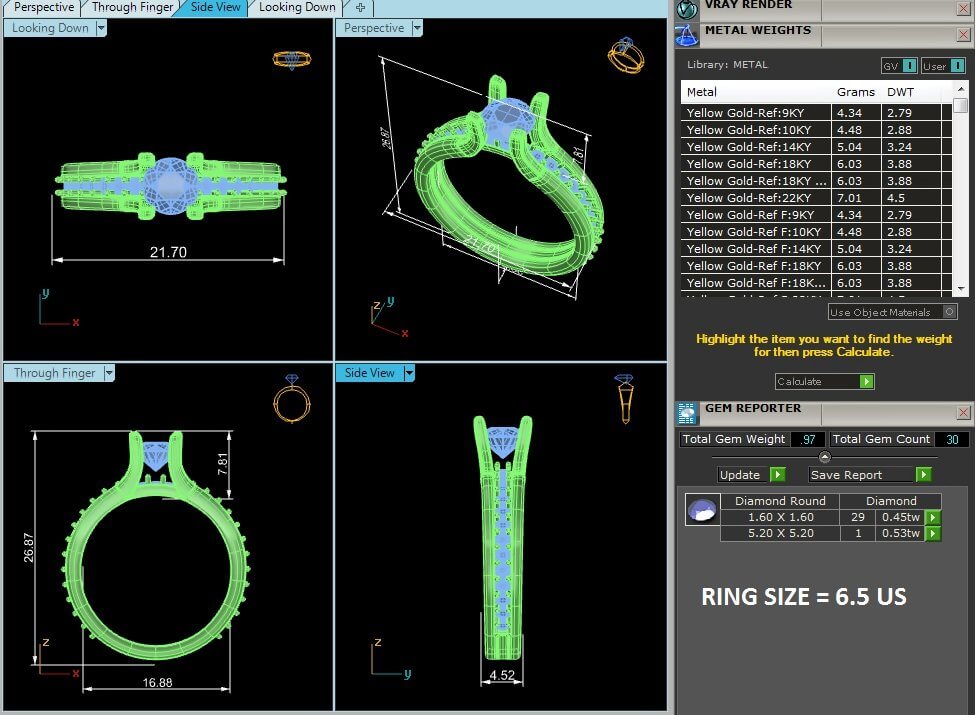This screenshot has height=715, width=979.
Task: Click green arrow for 0.53tw diamond row
Action: tap(932, 534)
